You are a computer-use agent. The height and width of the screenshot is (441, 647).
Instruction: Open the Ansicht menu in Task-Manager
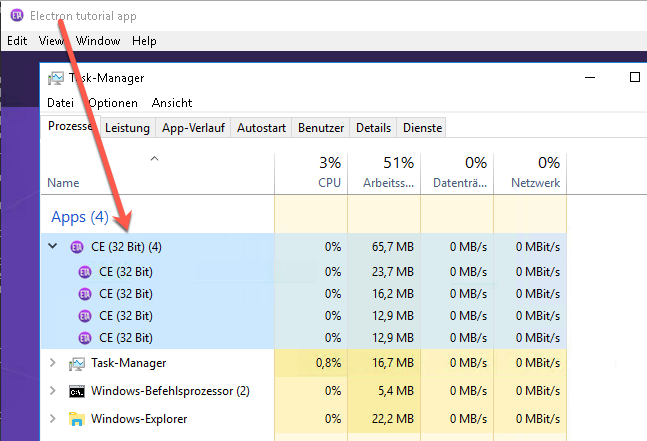[x=172, y=103]
